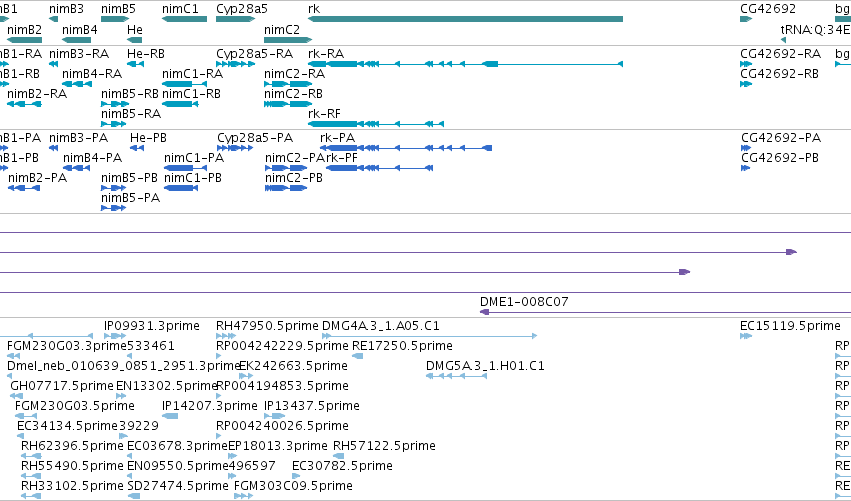The image size is (851, 501).
Task: Click the RH55490.5prime EST label
Action: pos(72,467)
